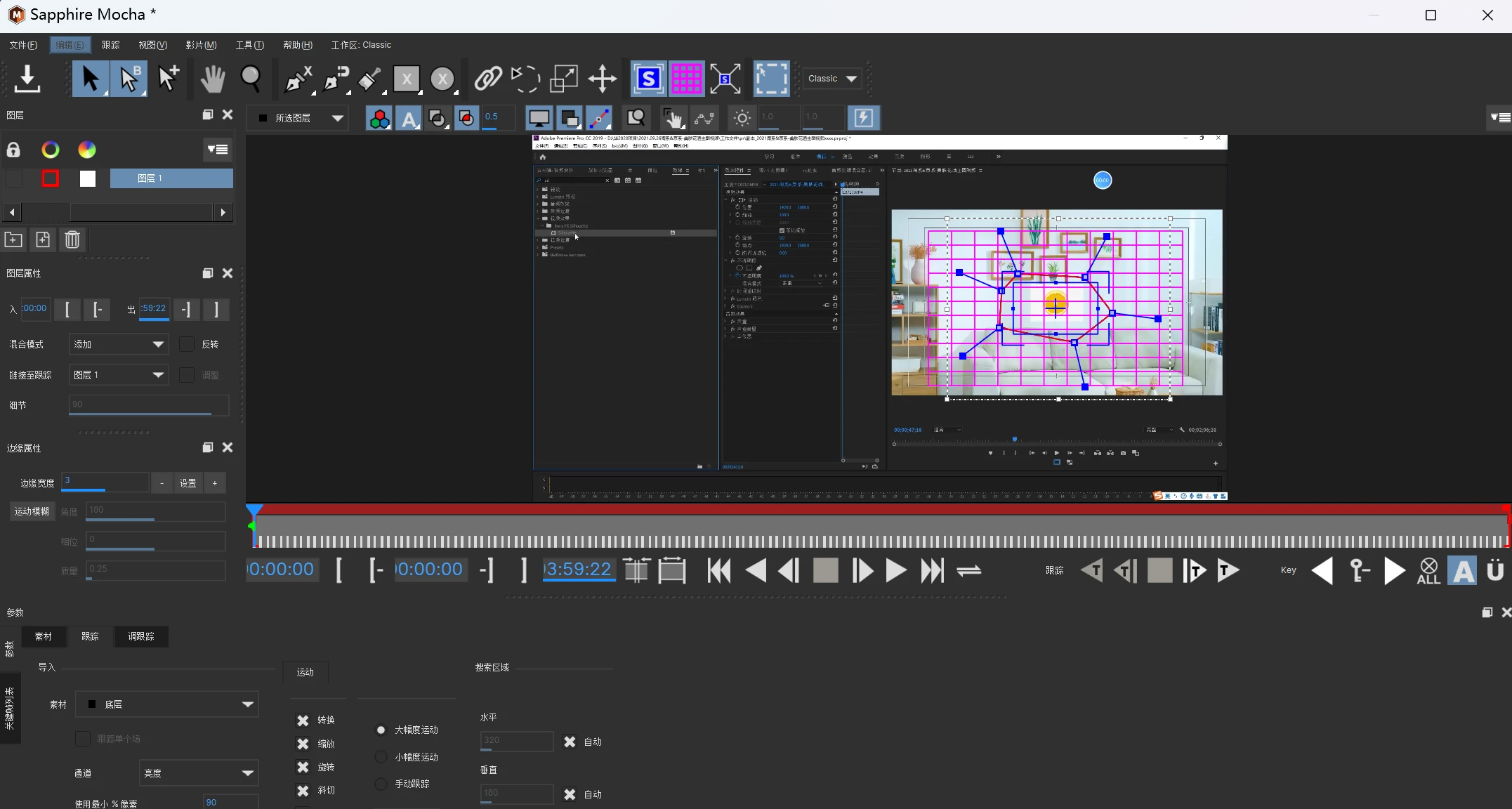The image size is (1512, 809).
Task: Click the red layer outline color swatch
Action: (x=51, y=178)
